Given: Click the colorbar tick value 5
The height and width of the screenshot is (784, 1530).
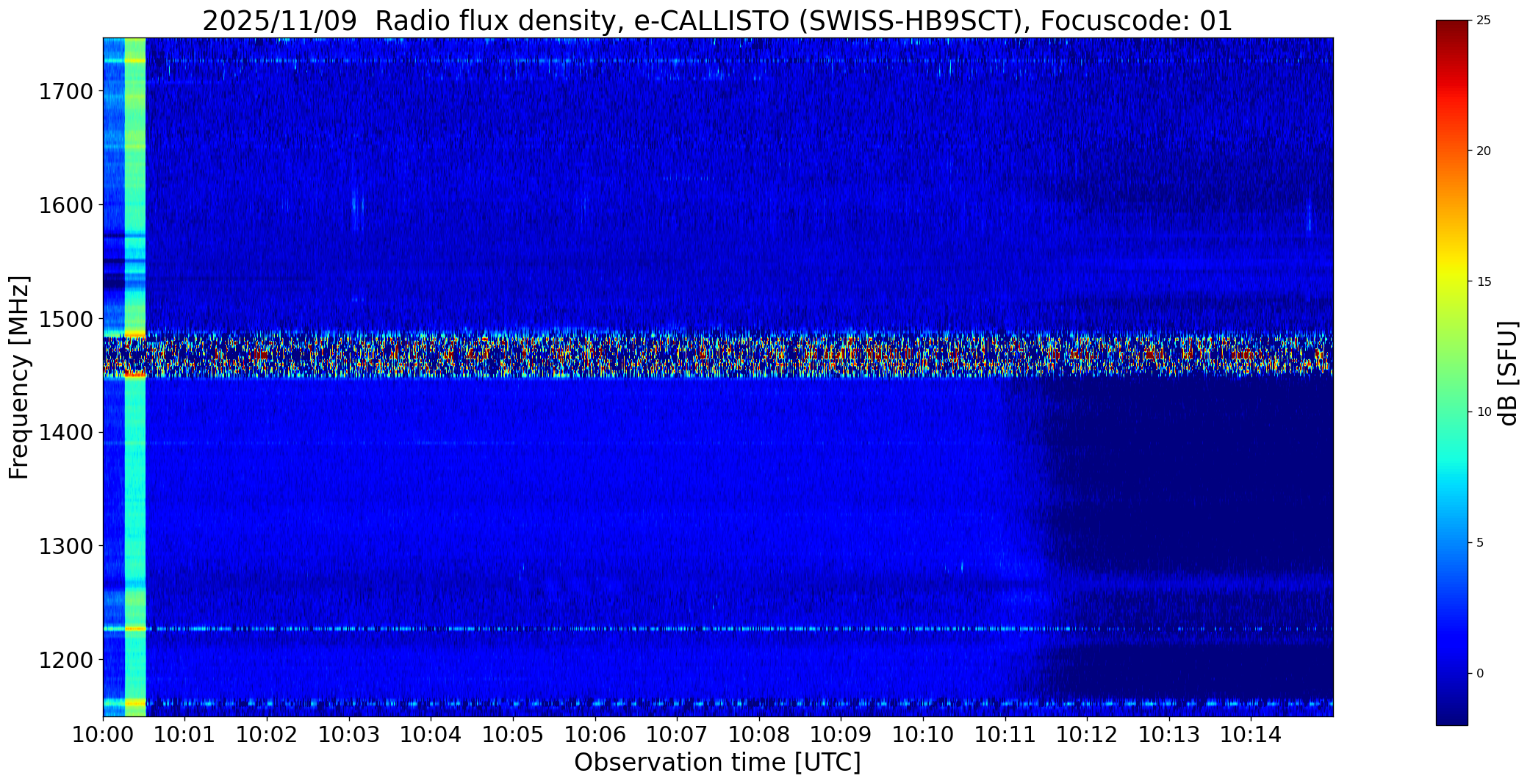Looking at the screenshot, I should click(x=1480, y=543).
